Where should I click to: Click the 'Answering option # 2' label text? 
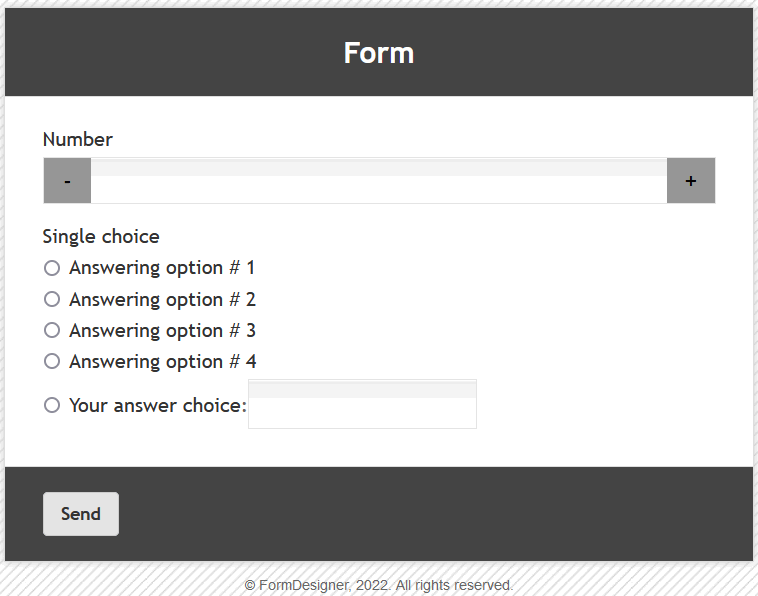pyautogui.click(x=162, y=299)
